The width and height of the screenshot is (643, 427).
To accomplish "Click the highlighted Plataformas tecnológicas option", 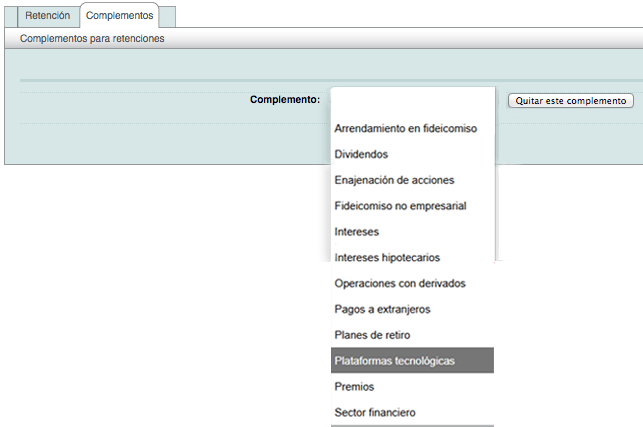I will coord(394,361).
